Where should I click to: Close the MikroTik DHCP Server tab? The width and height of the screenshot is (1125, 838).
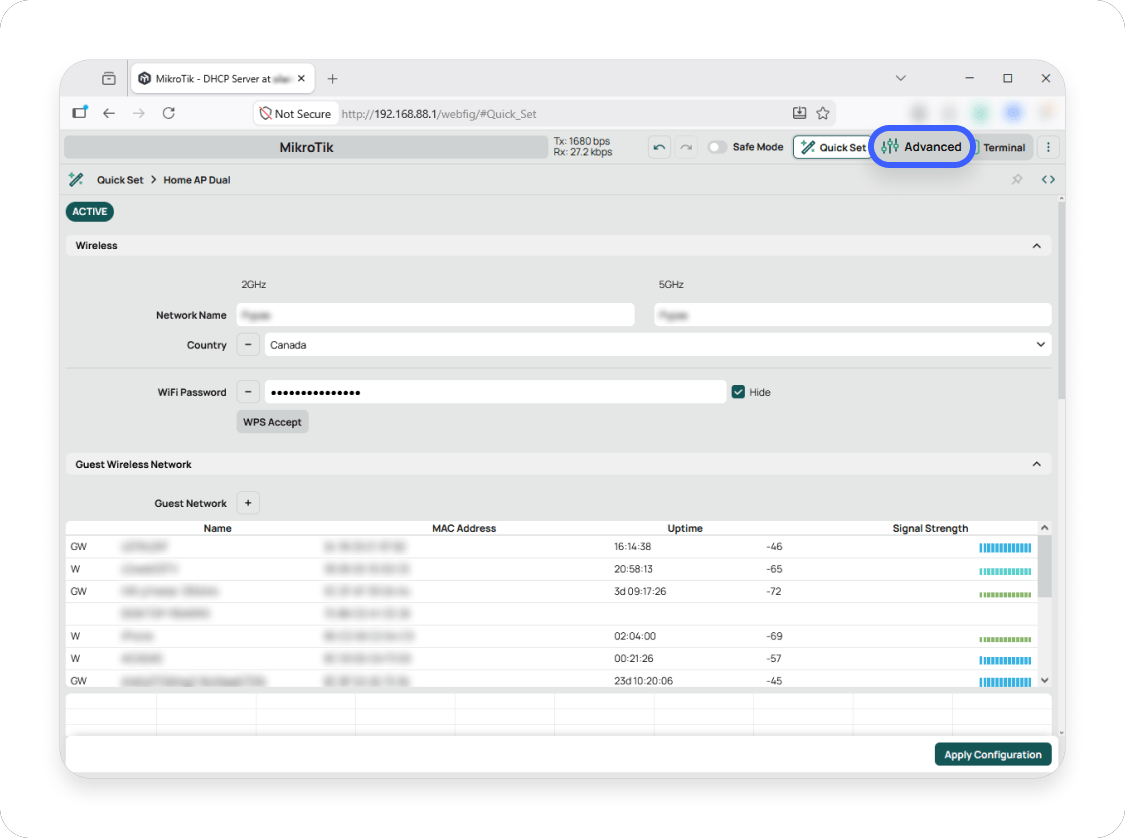coord(301,78)
